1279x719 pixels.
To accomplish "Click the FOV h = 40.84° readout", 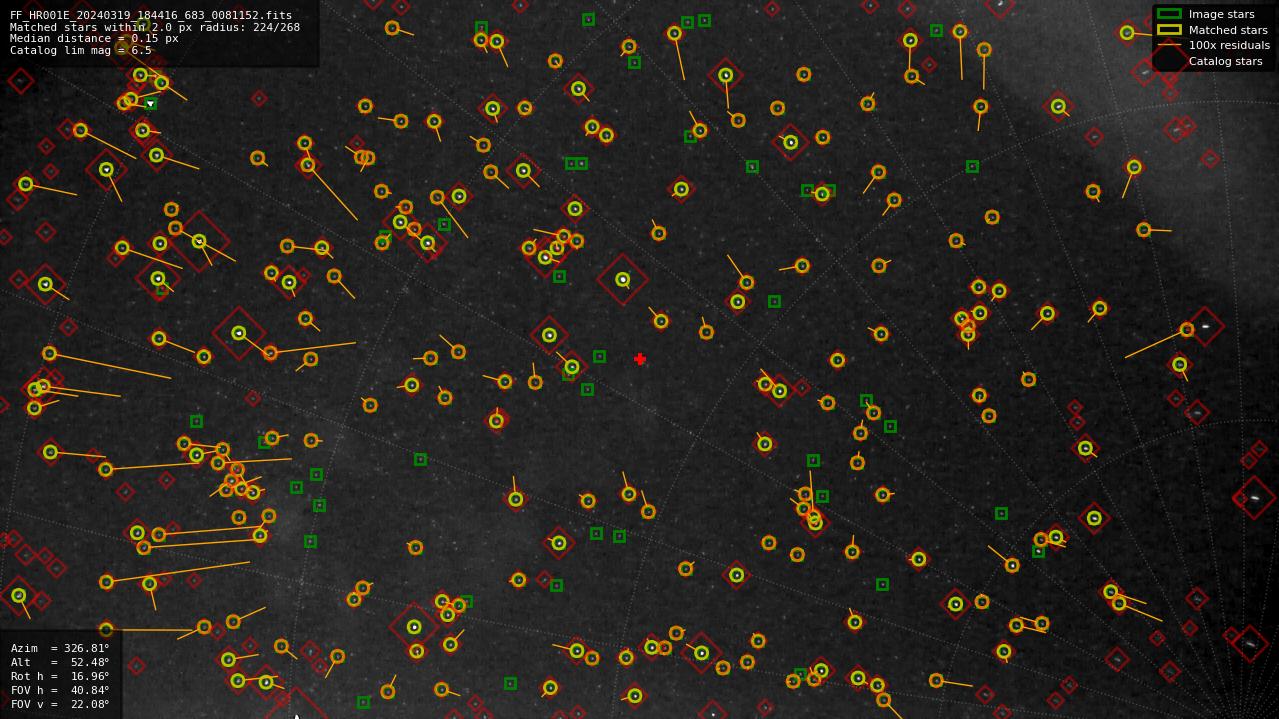I will point(60,690).
